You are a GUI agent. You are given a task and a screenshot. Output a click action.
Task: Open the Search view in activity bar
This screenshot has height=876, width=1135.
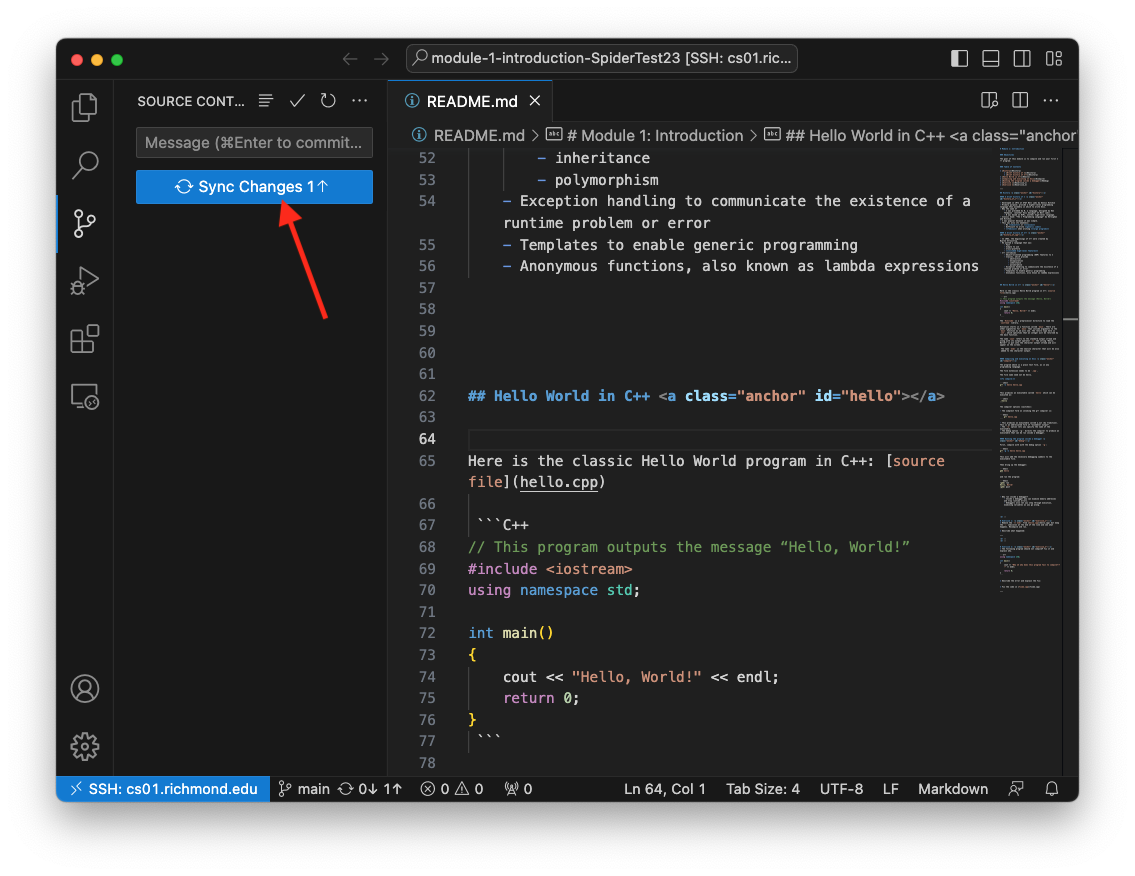tap(85, 165)
